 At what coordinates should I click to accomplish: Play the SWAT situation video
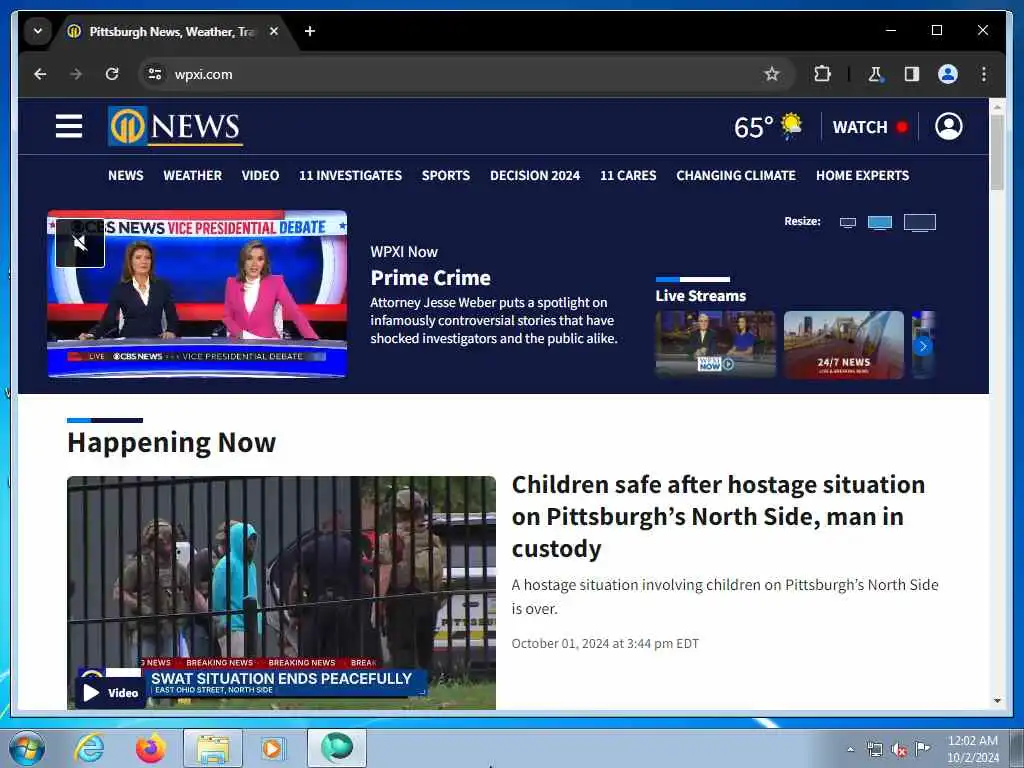tap(110, 692)
